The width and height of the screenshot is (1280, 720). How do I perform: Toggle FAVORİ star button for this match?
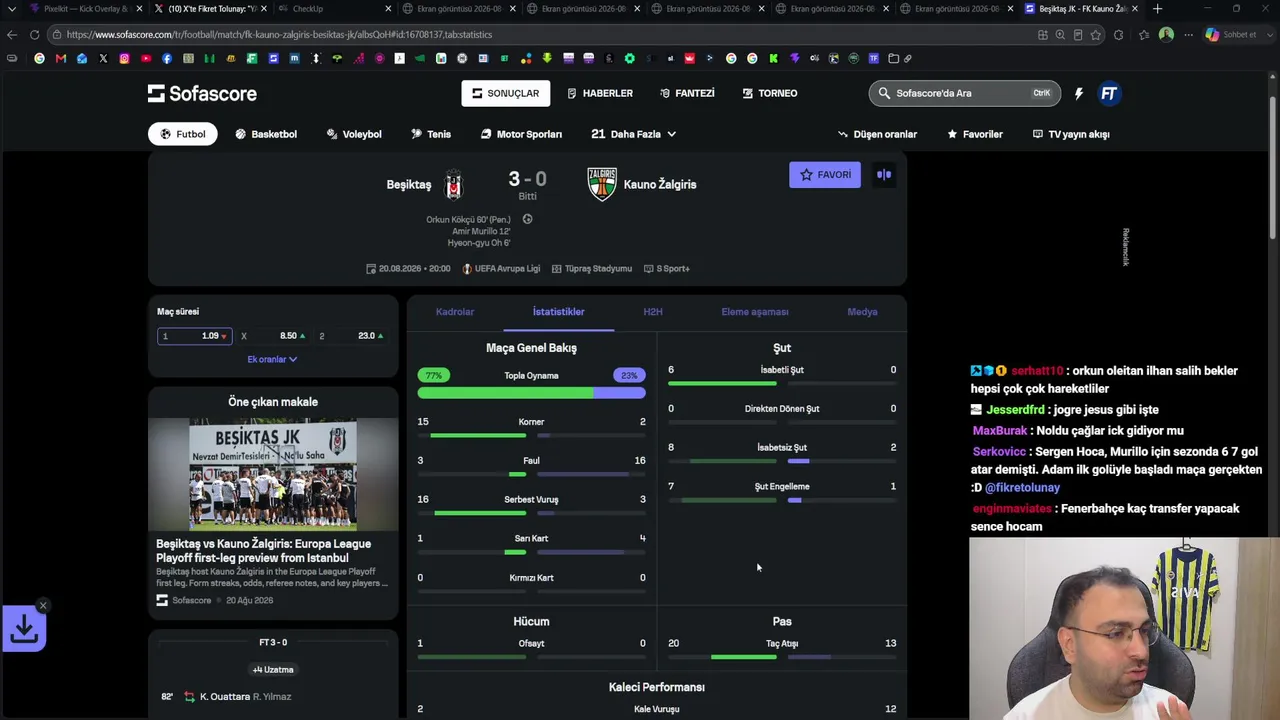pyautogui.click(x=825, y=175)
